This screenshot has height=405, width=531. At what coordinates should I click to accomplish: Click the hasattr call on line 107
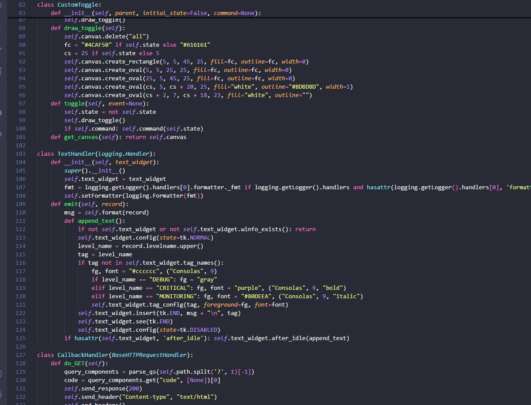378,188
